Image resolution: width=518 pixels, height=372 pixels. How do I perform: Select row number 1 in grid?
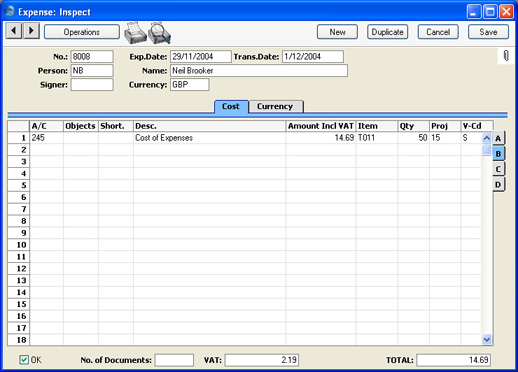19,138
